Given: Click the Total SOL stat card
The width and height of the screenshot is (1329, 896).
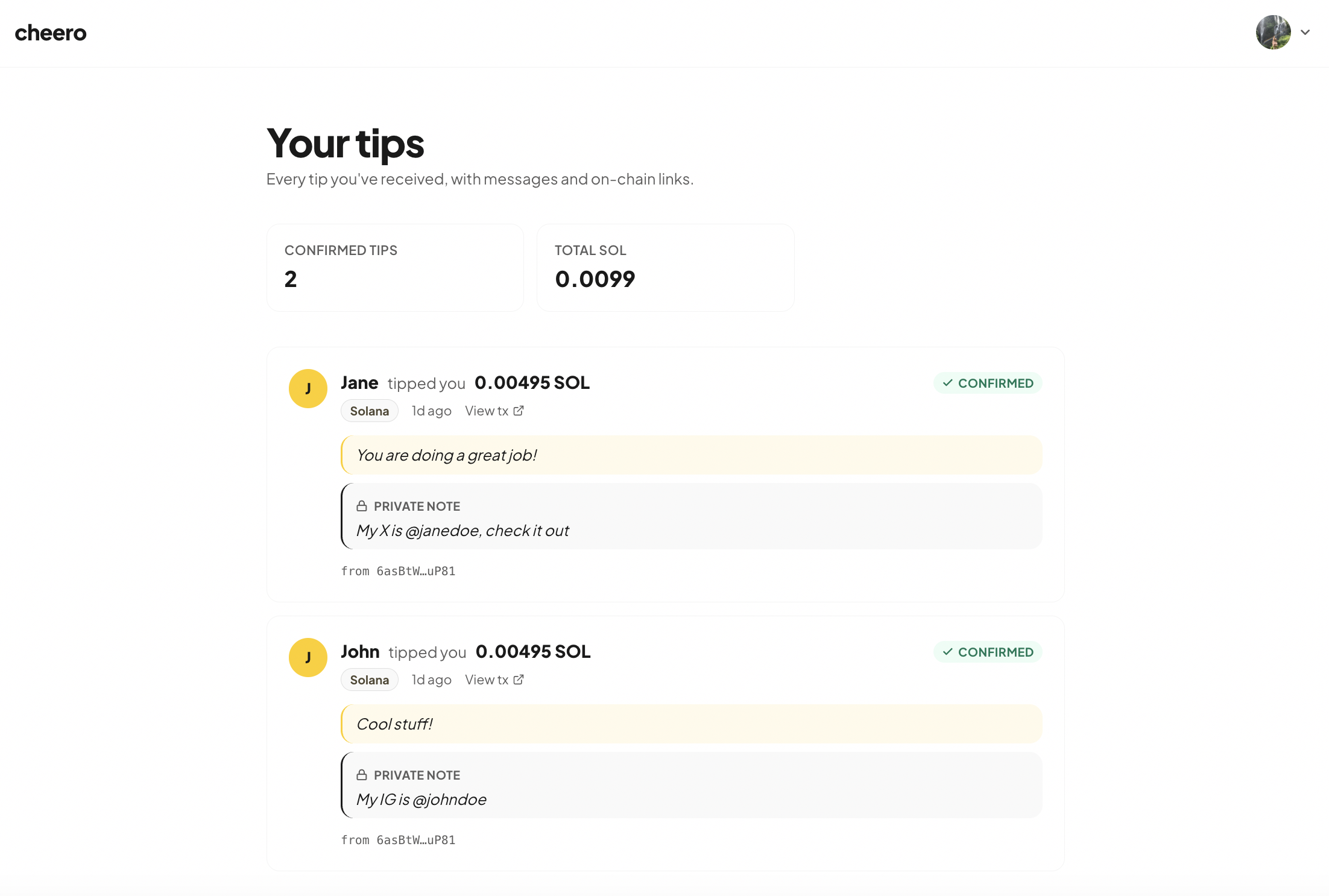Looking at the screenshot, I should coord(666,268).
